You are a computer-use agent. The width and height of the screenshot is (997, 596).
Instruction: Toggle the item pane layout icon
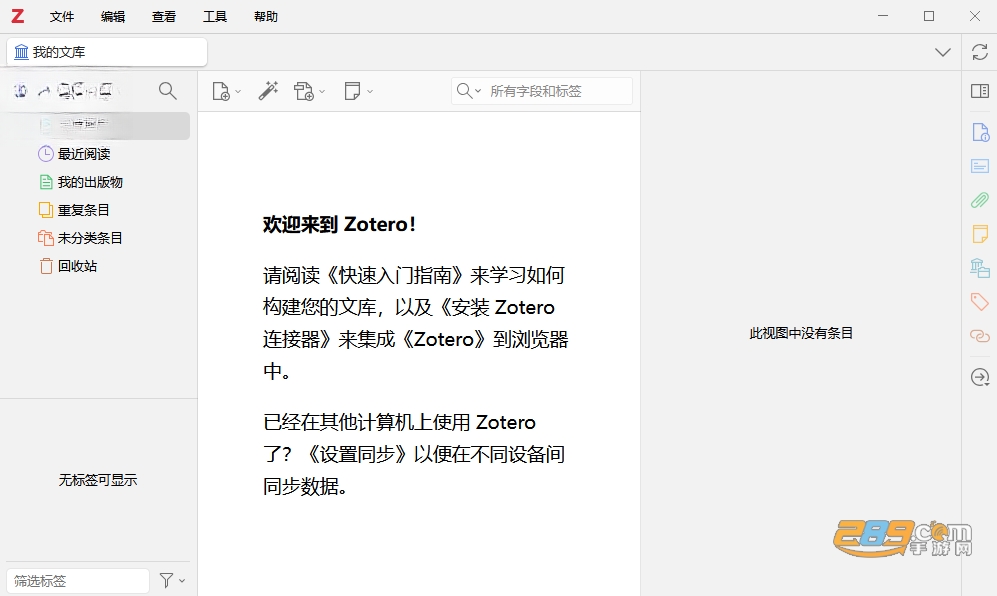coord(980,91)
